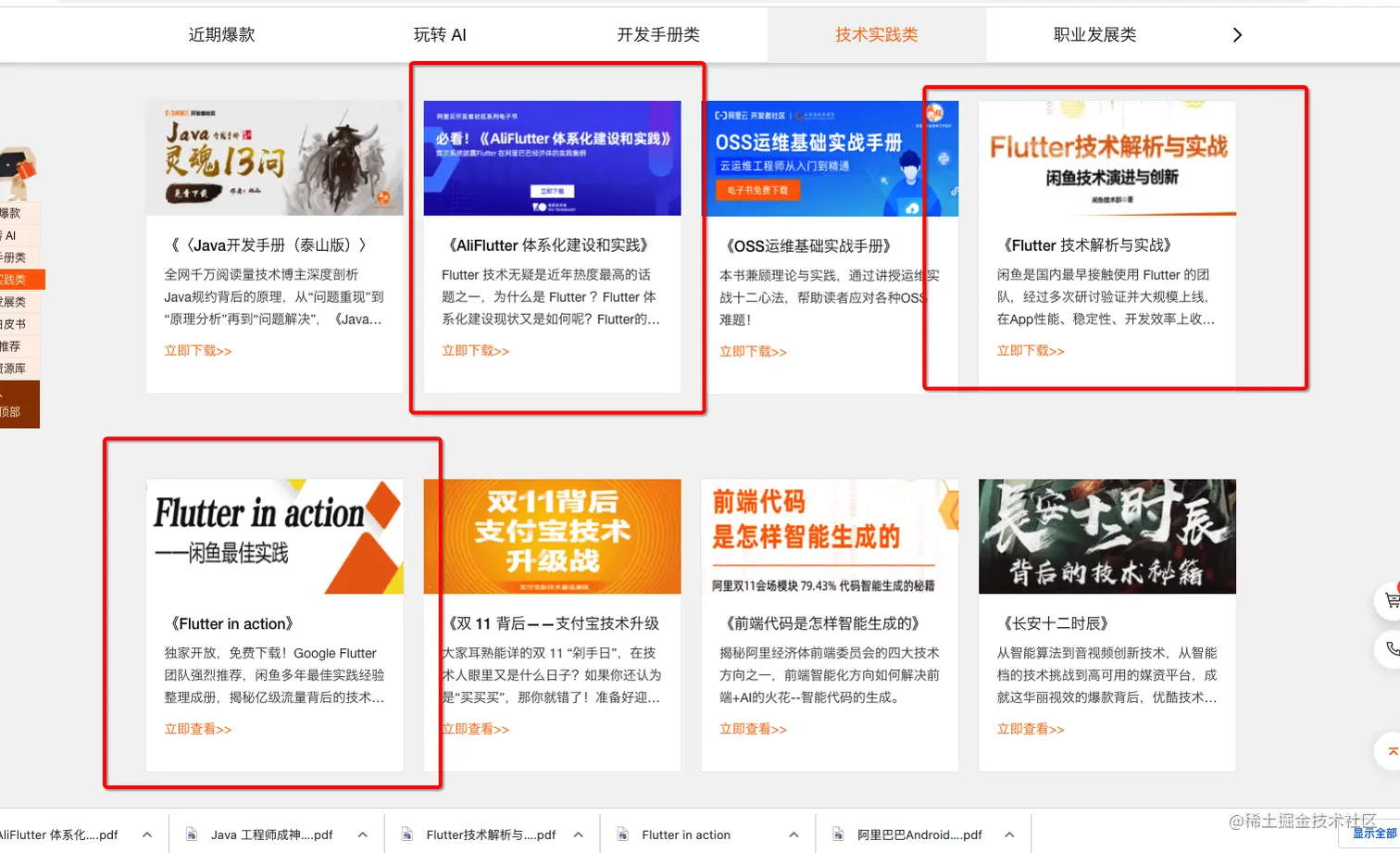This screenshot has width=1400, height=853.
Task: Open the OSS运维基础实战手册 cover image
Action: pyautogui.click(x=830, y=158)
